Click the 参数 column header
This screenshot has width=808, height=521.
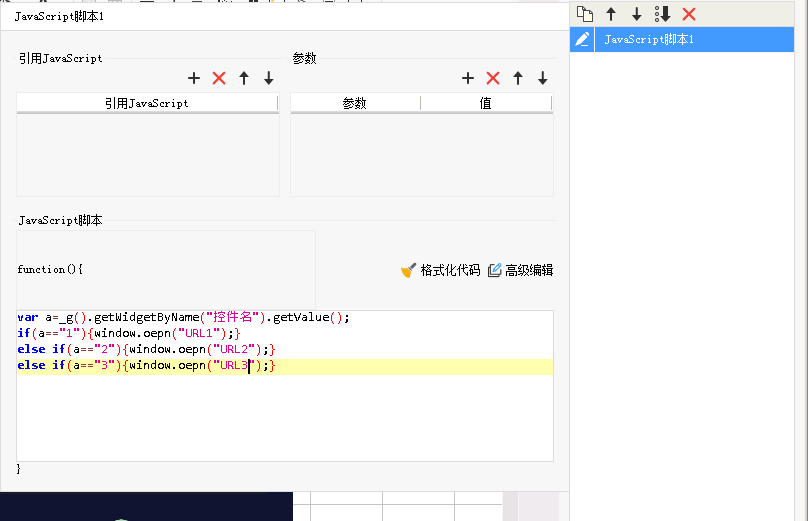click(x=355, y=103)
